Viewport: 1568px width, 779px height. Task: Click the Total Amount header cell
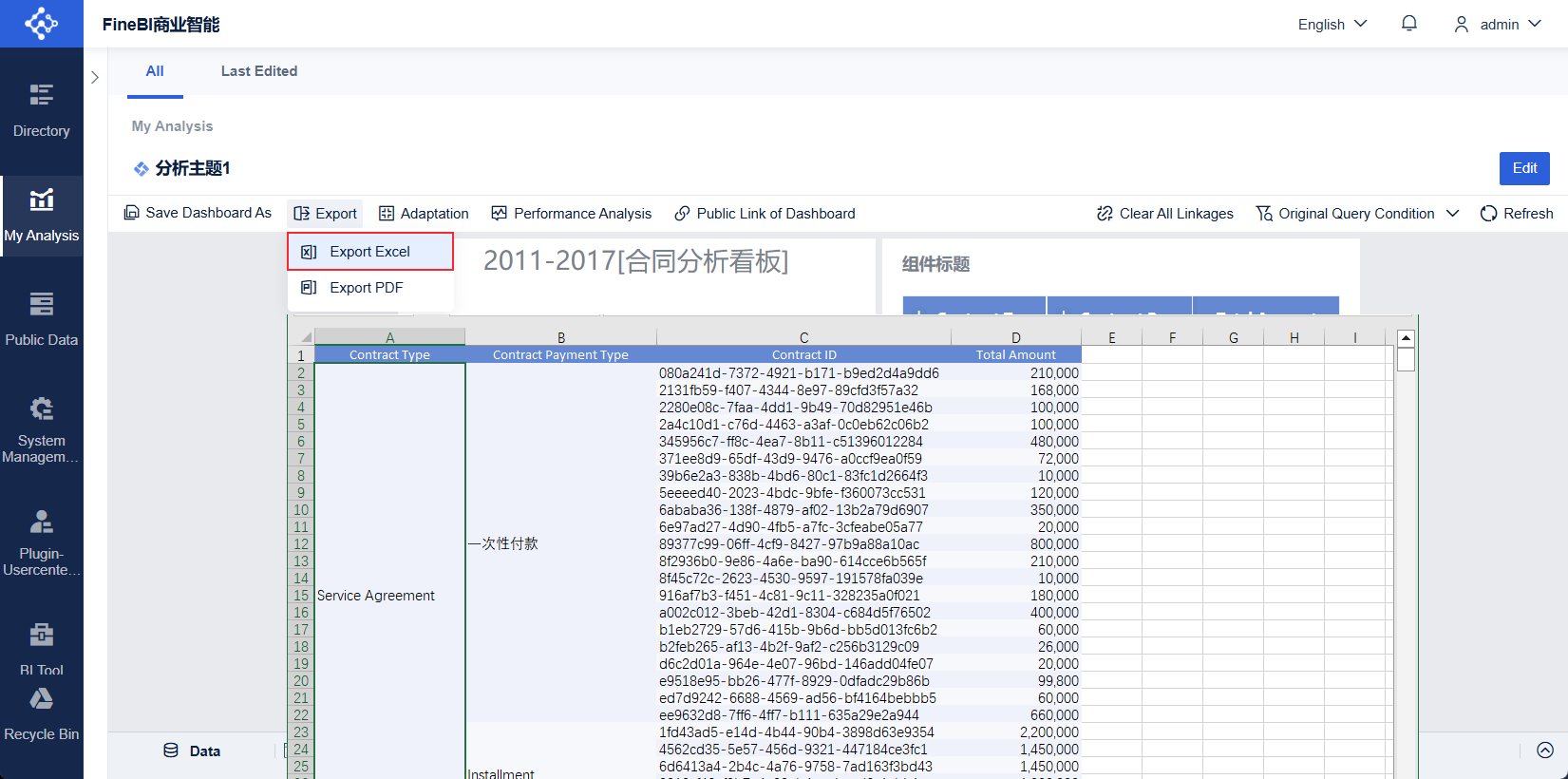point(1016,355)
